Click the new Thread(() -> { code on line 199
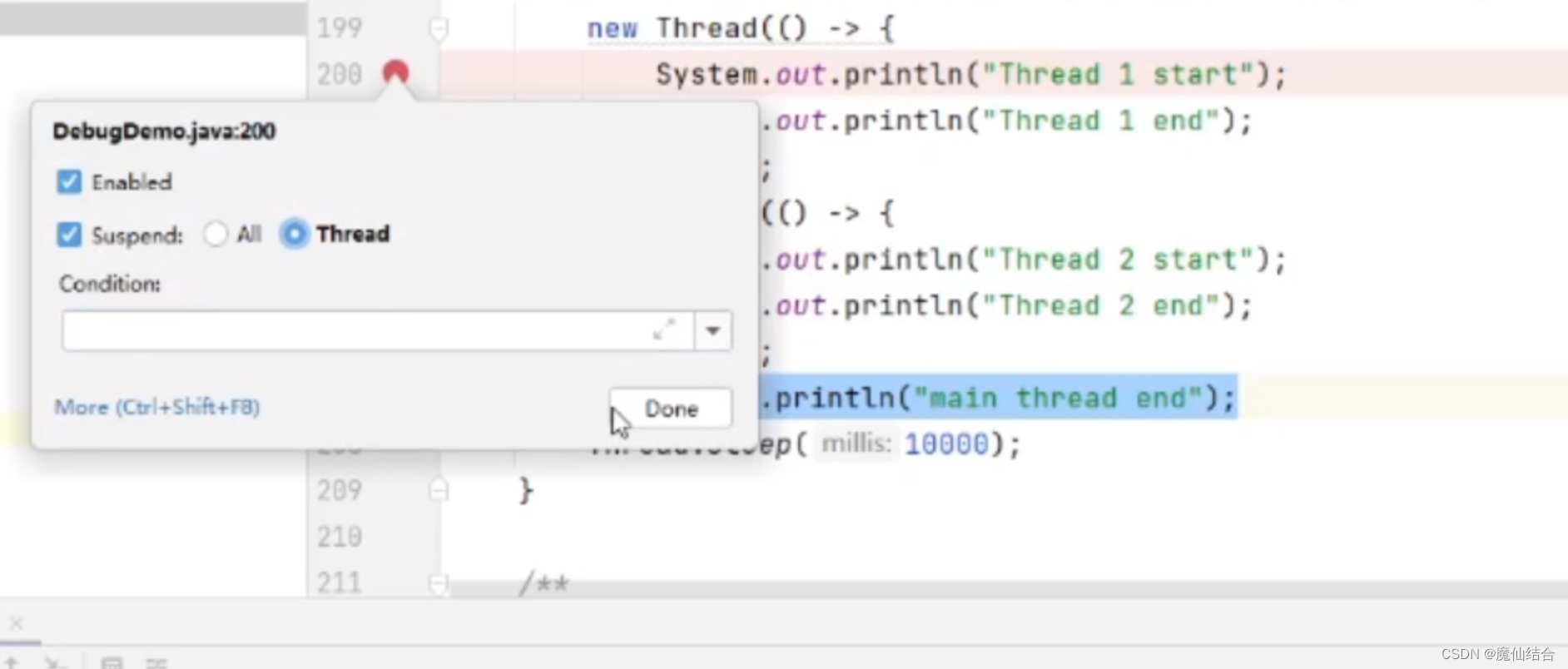The height and width of the screenshot is (669, 1568). 741,28
